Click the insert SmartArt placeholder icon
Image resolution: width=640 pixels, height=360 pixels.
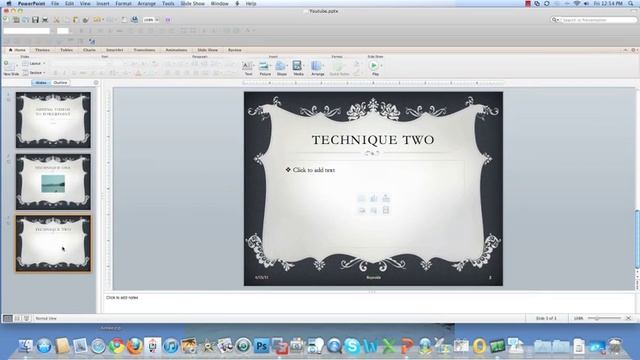click(x=386, y=198)
